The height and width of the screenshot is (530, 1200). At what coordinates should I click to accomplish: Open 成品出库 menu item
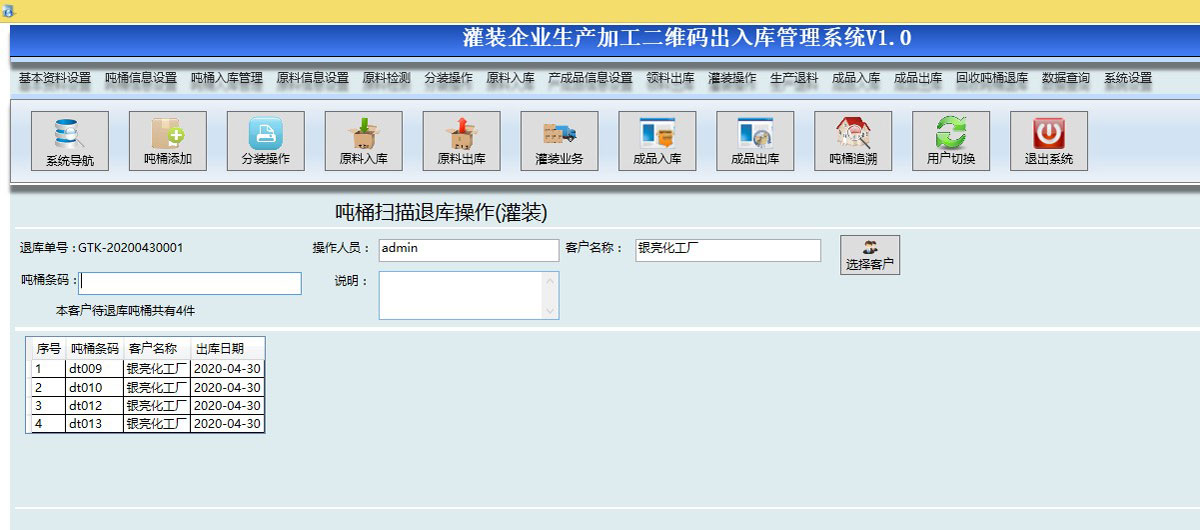click(x=918, y=78)
